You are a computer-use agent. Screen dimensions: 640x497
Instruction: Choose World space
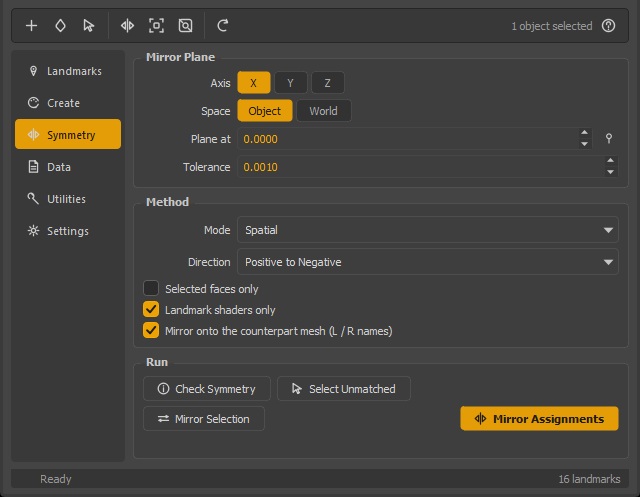tap(323, 111)
